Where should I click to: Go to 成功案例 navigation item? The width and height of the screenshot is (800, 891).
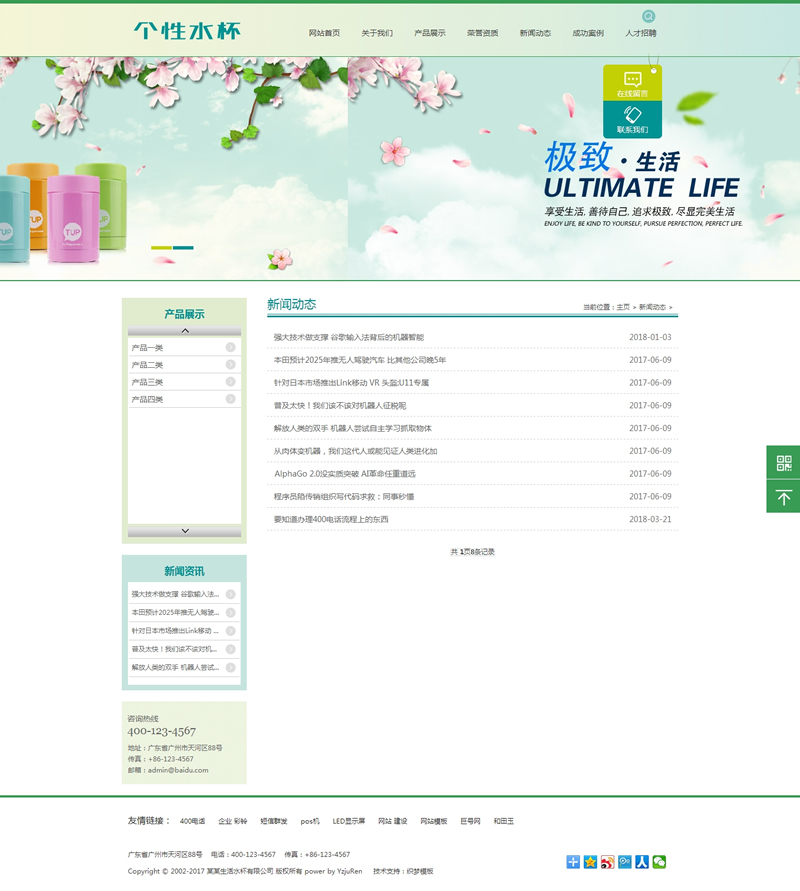[x=588, y=33]
